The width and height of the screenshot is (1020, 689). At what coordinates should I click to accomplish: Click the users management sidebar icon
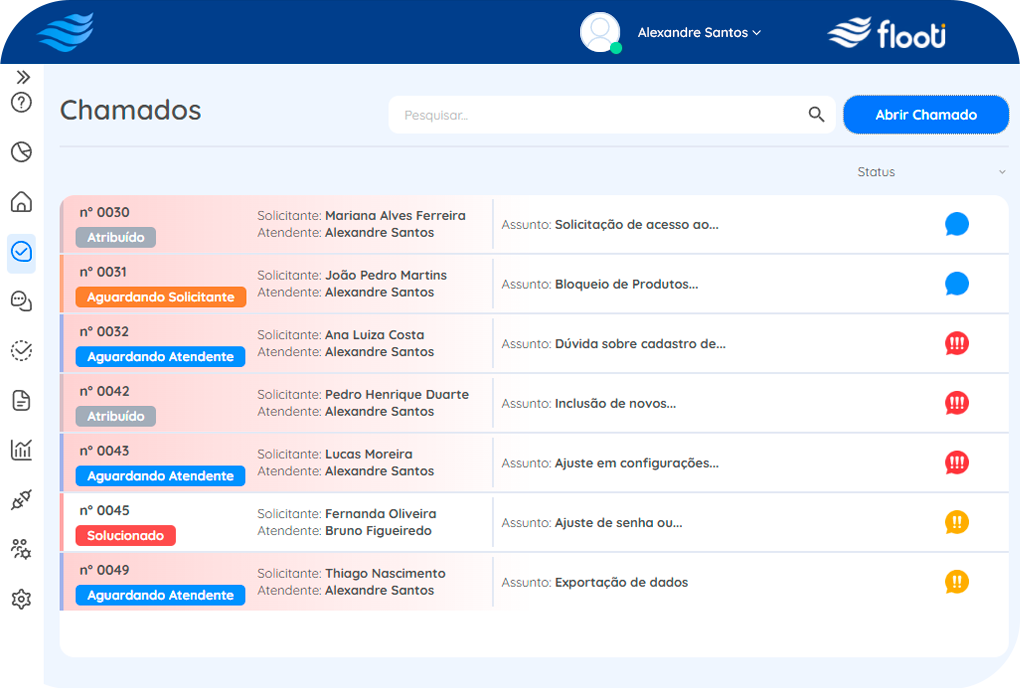coord(21,549)
